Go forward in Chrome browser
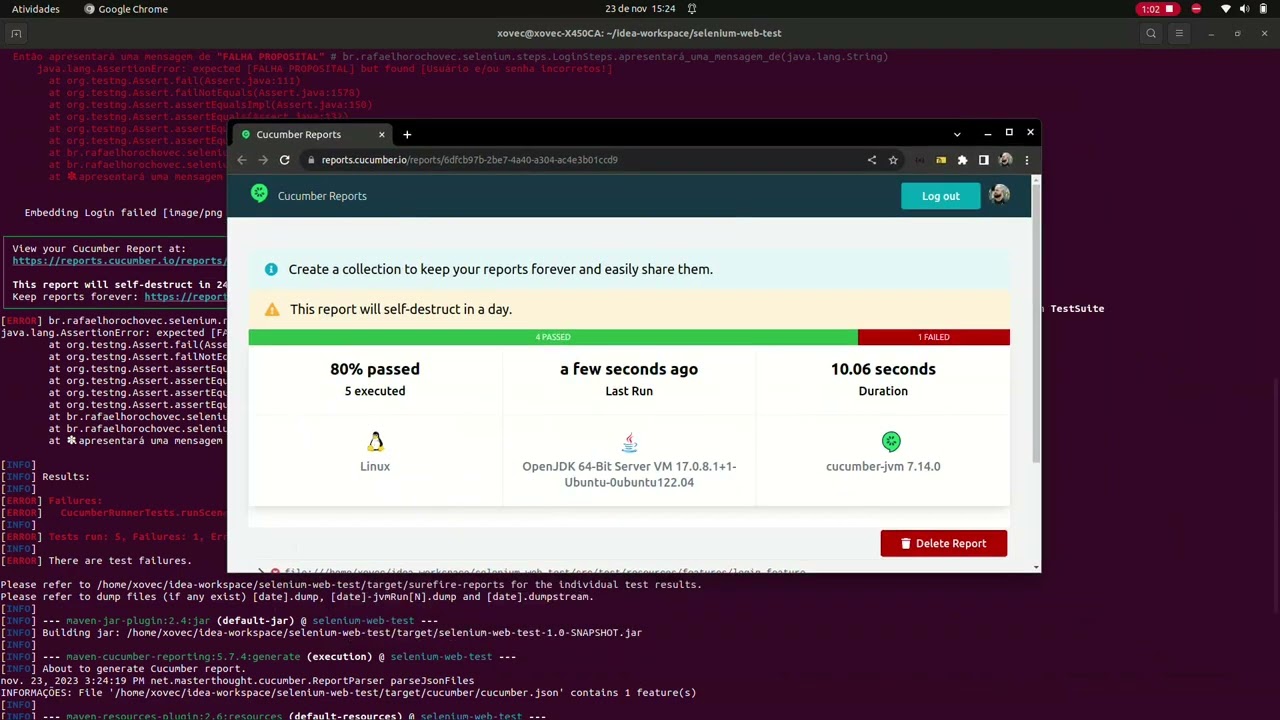This screenshot has width=1280, height=720. click(x=263, y=160)
